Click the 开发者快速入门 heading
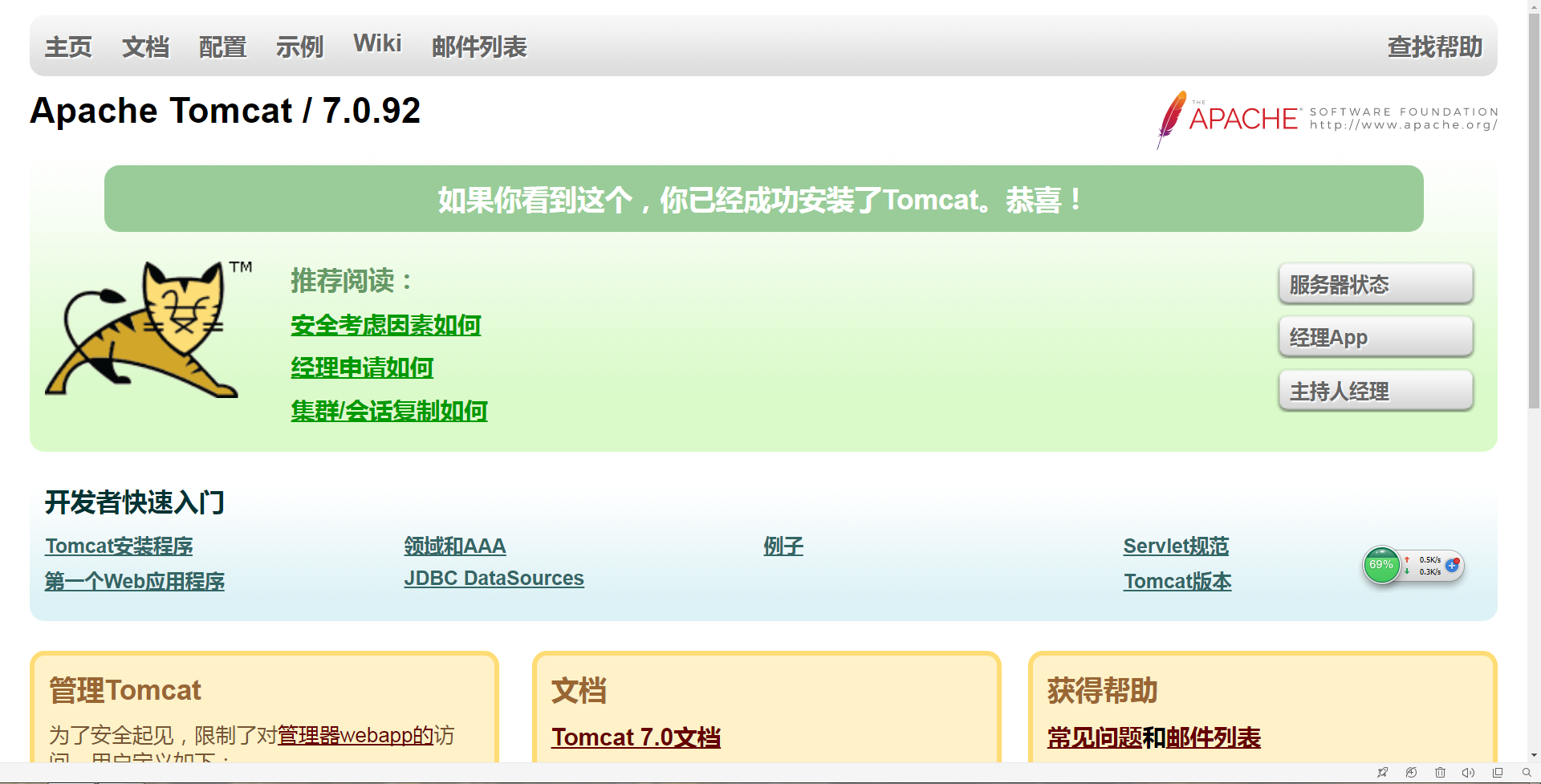The height and width of the screenshot is (784, 1541). tap(135, 502)
